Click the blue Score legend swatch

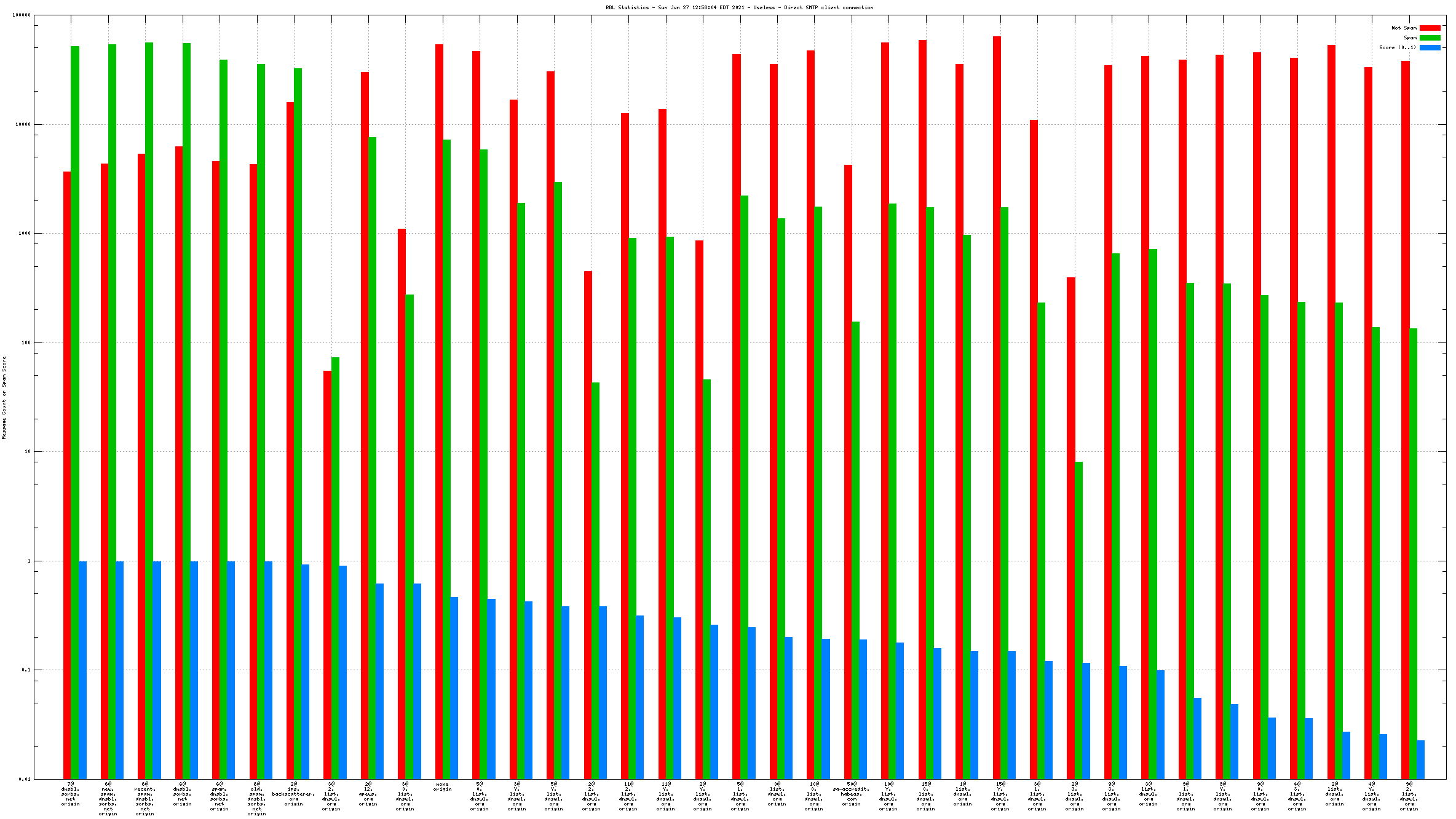1430,47
